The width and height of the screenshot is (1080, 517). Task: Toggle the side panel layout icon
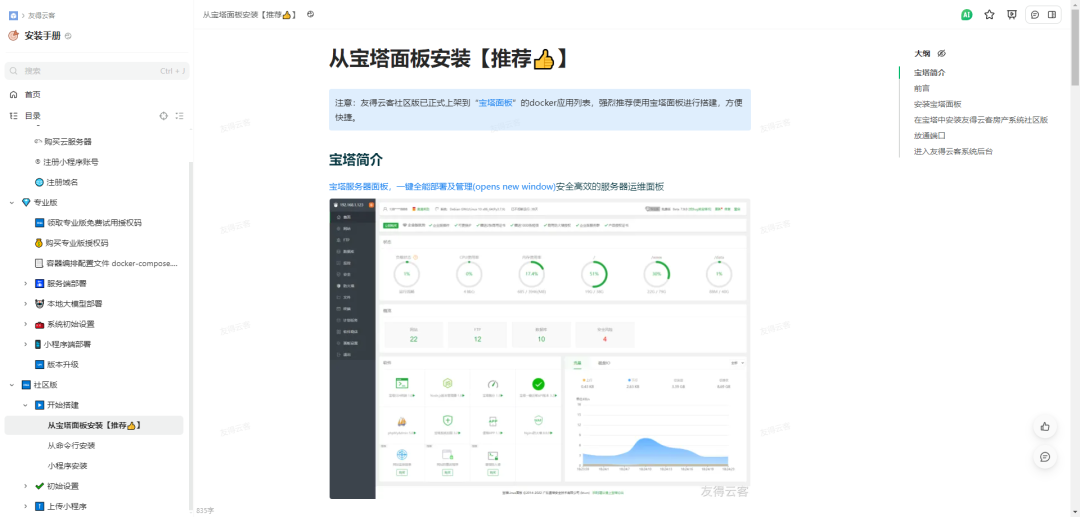1052,14
